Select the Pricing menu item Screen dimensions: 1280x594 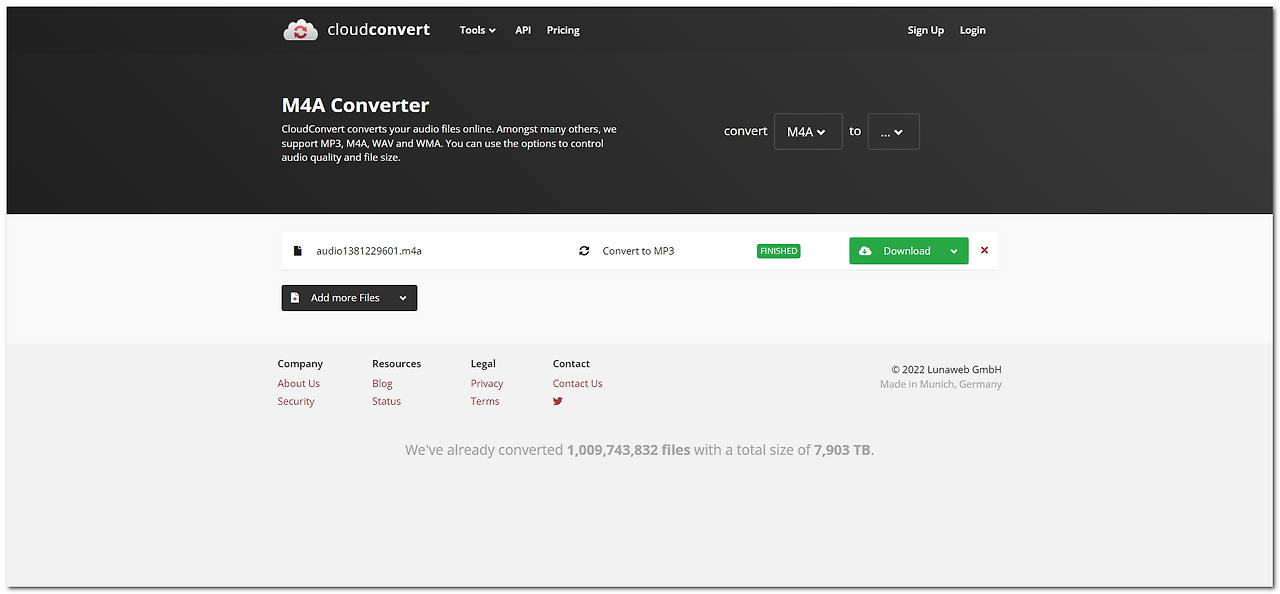(563, 30)
